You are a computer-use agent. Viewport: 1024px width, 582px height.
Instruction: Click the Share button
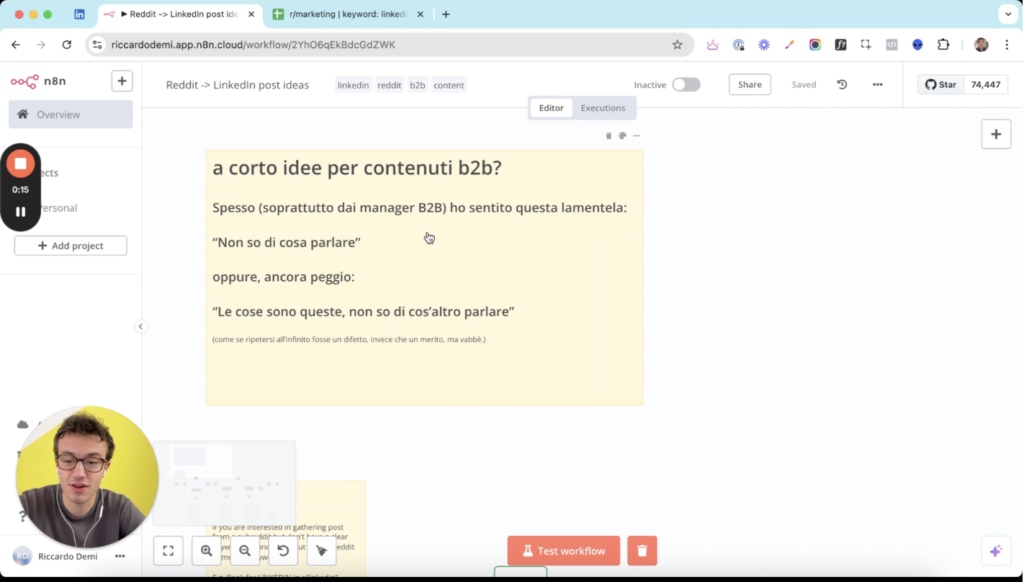[x=750, y=85]
